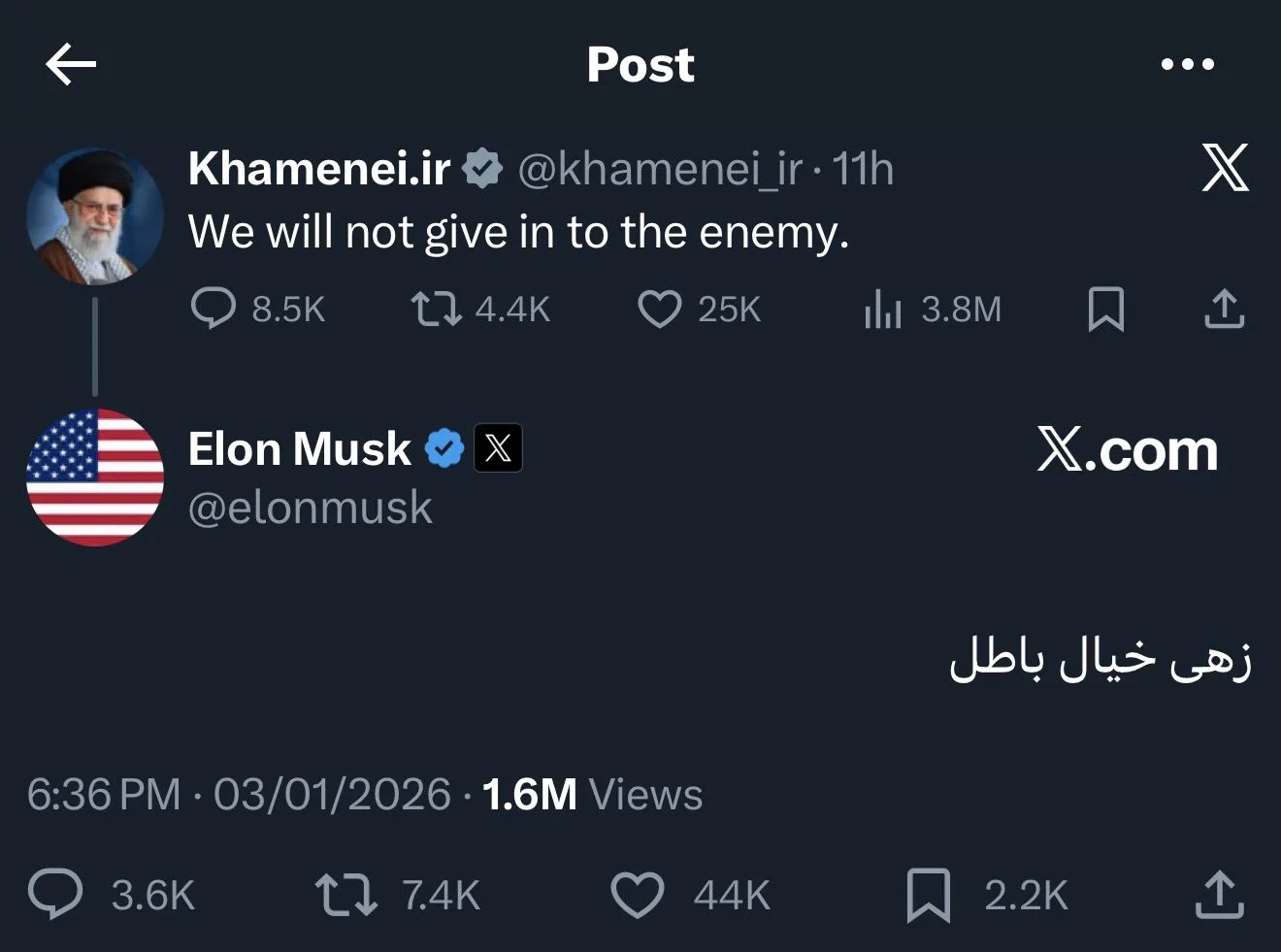Open reply composer for Elon Musk's post
This screenshot has width=1281, height=952.
[x=55, y=895]
